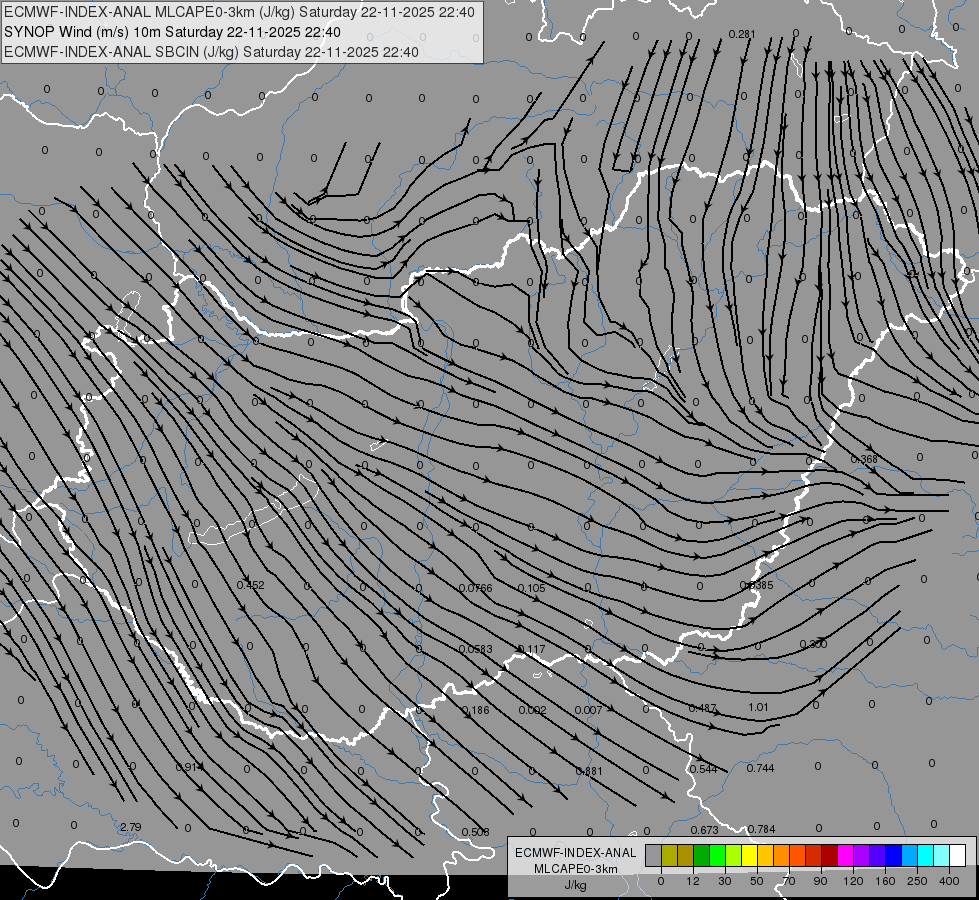Select the cyan legend swatch above 250-400
This screenshot has height=900, width=979.
pos(927,855)
